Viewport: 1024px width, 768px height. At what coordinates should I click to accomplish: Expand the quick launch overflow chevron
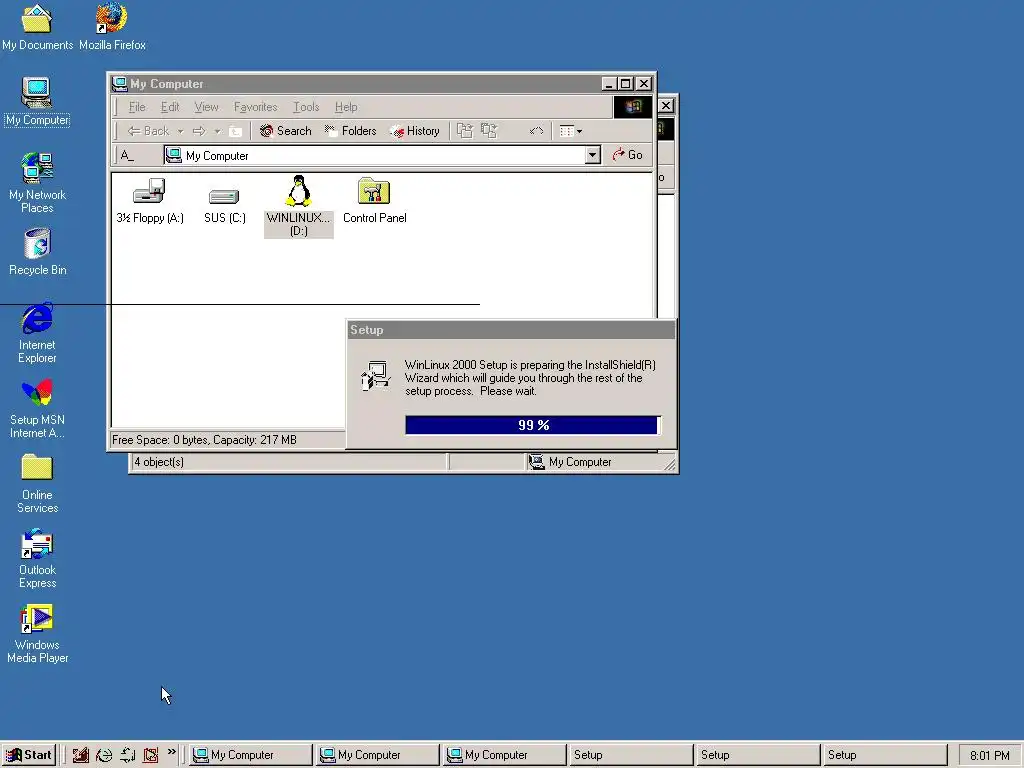(172, 752)
